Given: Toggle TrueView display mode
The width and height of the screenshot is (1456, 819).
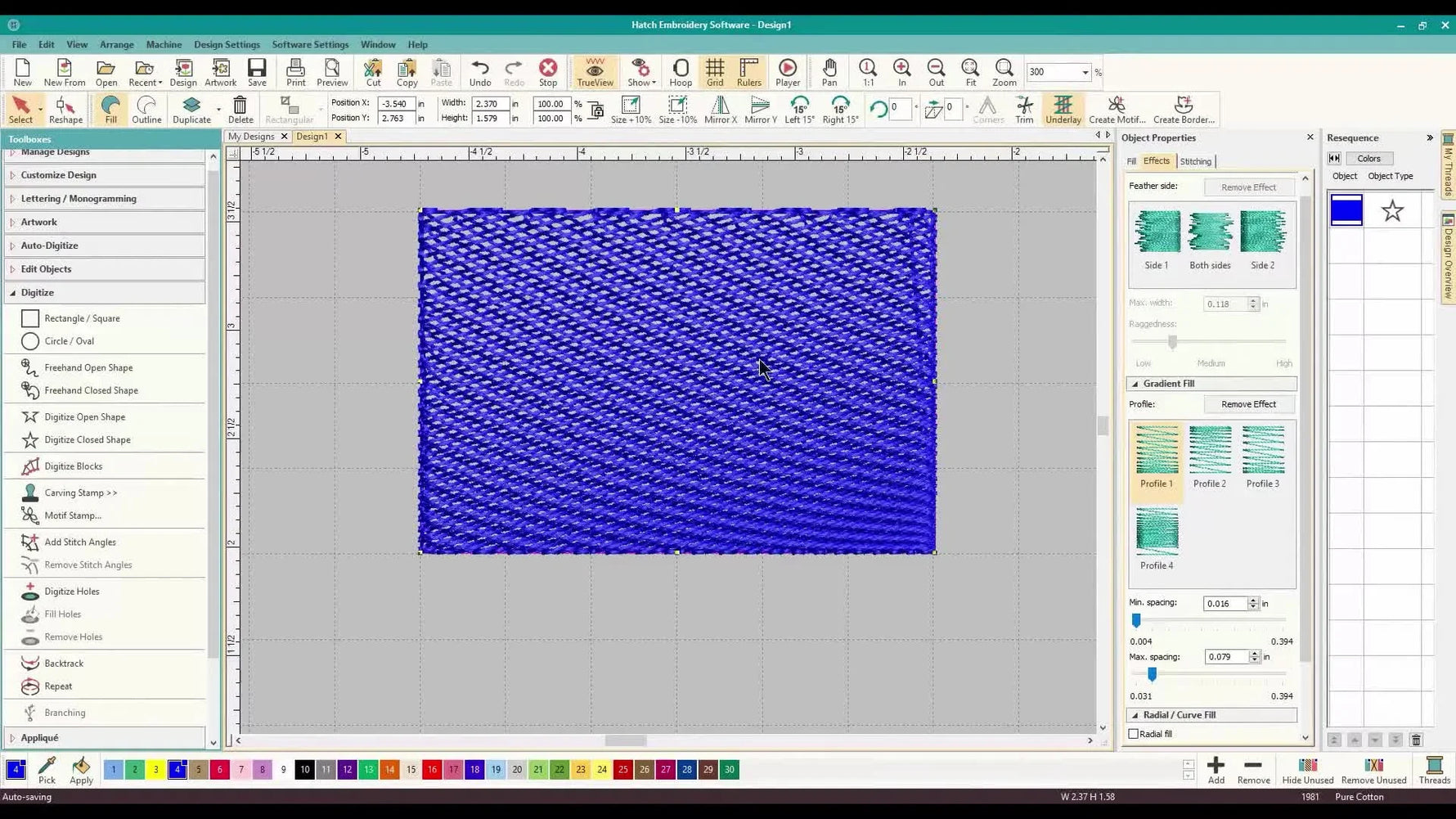Looking at the screenshot, I should pyautogui.click(x=594, y=72).
